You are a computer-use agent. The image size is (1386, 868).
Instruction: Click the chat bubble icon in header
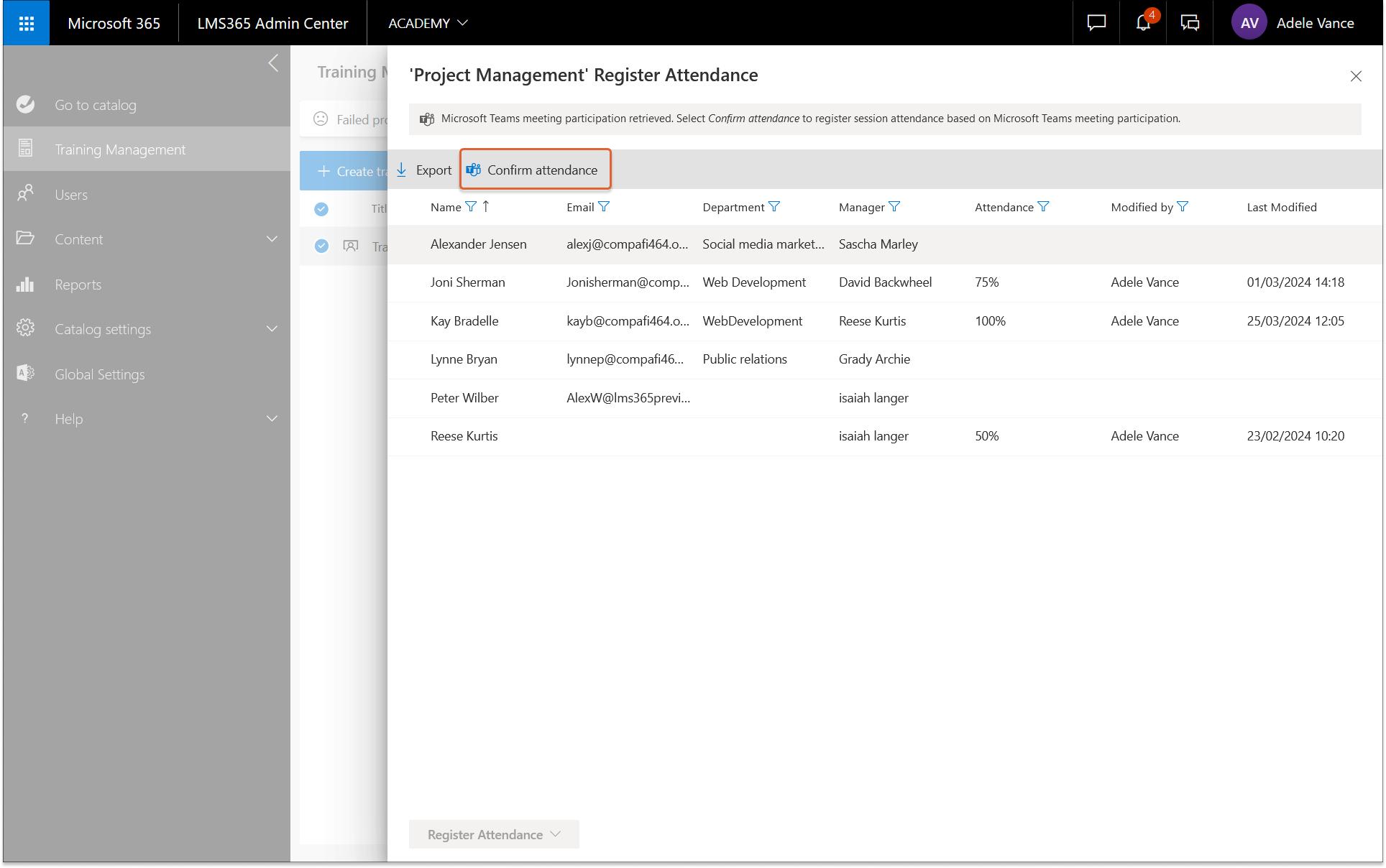point(1096,23)
